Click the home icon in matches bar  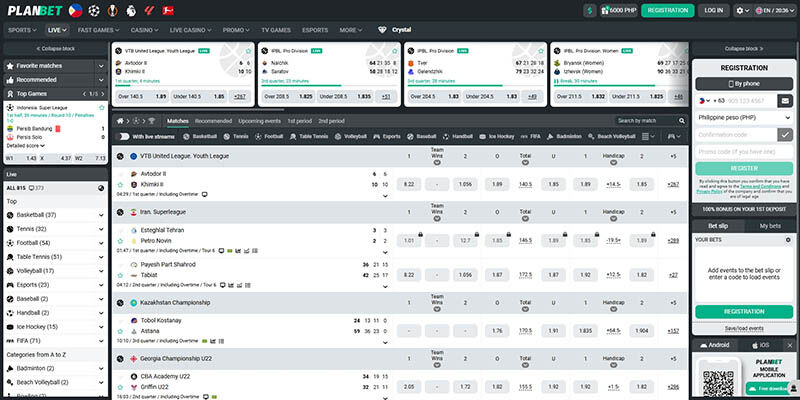point(121,120)
